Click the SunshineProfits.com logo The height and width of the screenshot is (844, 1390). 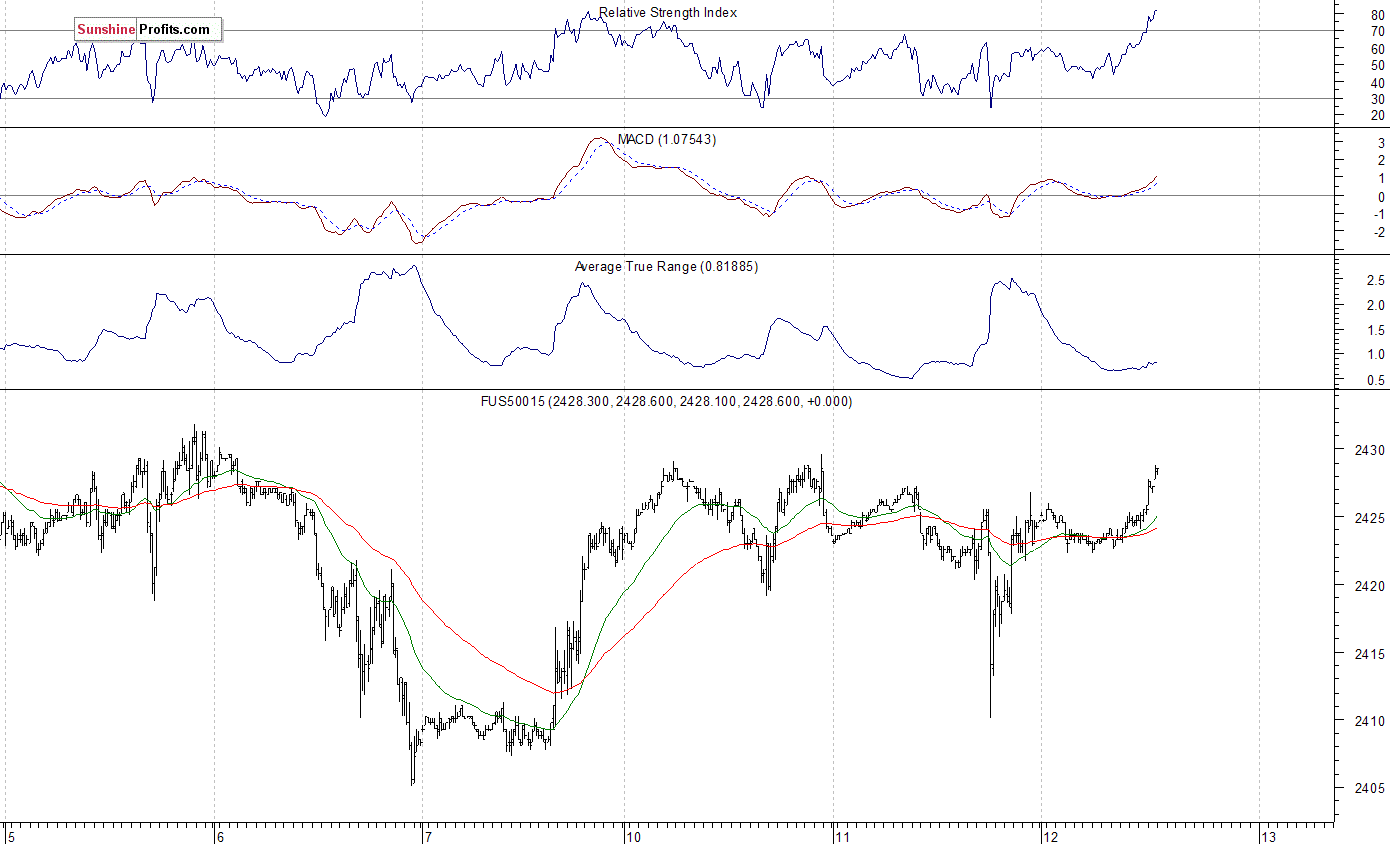point(148,30)
